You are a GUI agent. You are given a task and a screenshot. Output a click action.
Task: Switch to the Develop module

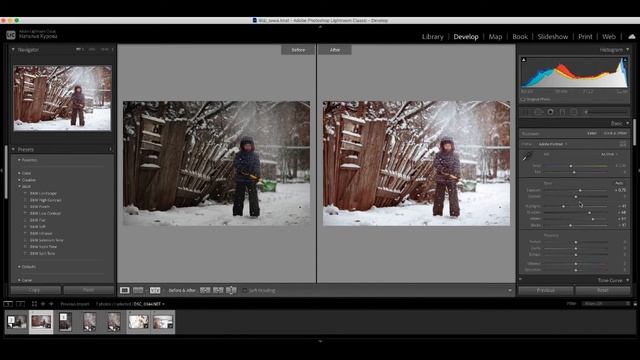click(466, 37)
